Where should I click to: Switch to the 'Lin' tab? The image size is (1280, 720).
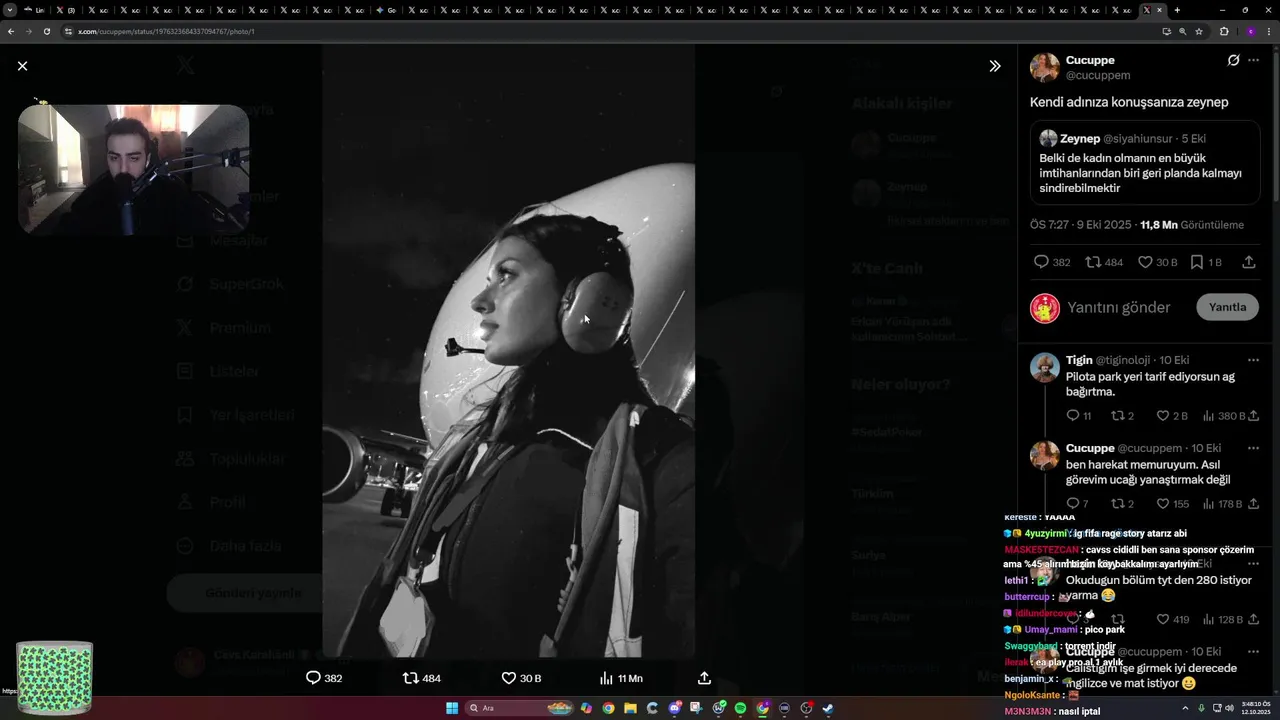(x=34, y=10)
